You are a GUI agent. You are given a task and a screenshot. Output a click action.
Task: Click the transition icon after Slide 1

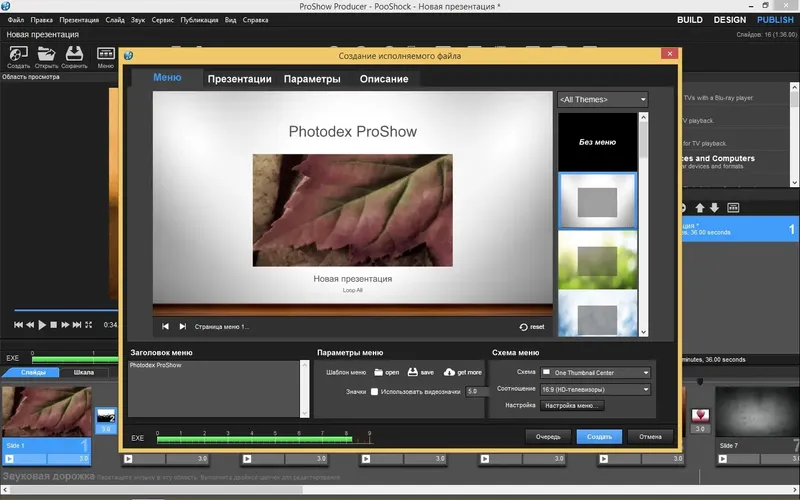pos(106,417)
